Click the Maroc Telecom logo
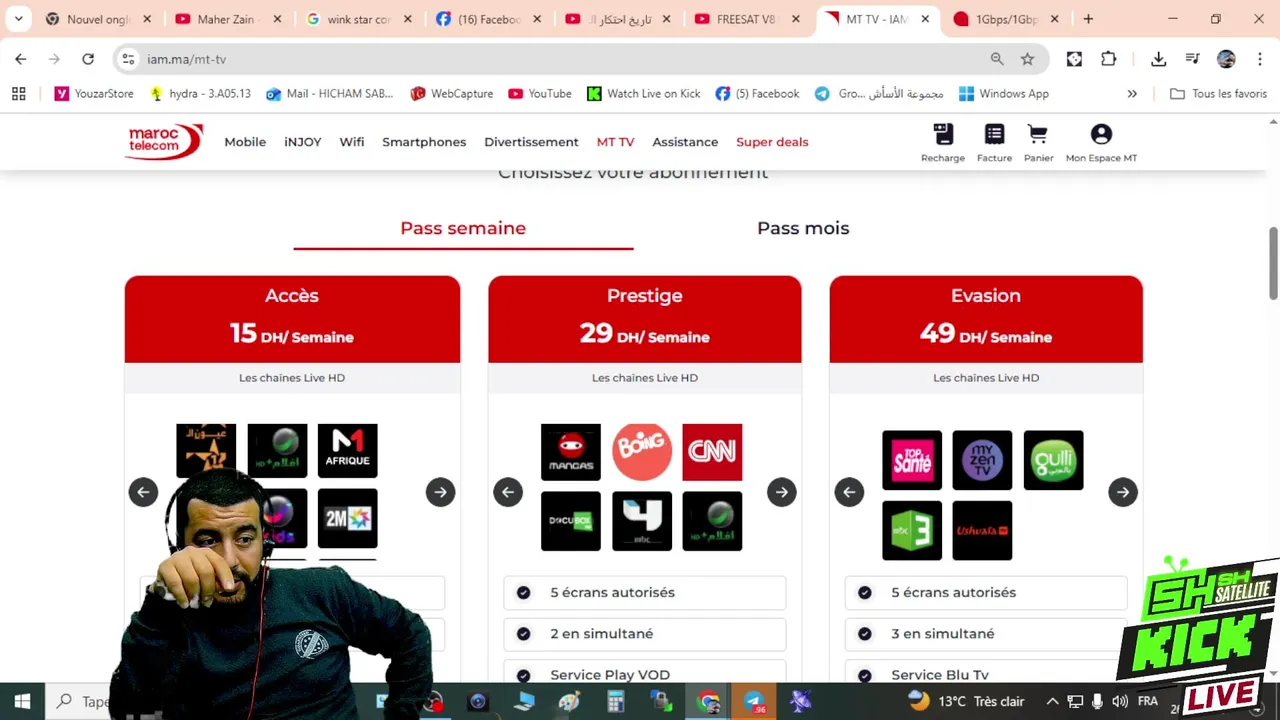This screenshot has height=720, width=1280. tap(165, 142)
